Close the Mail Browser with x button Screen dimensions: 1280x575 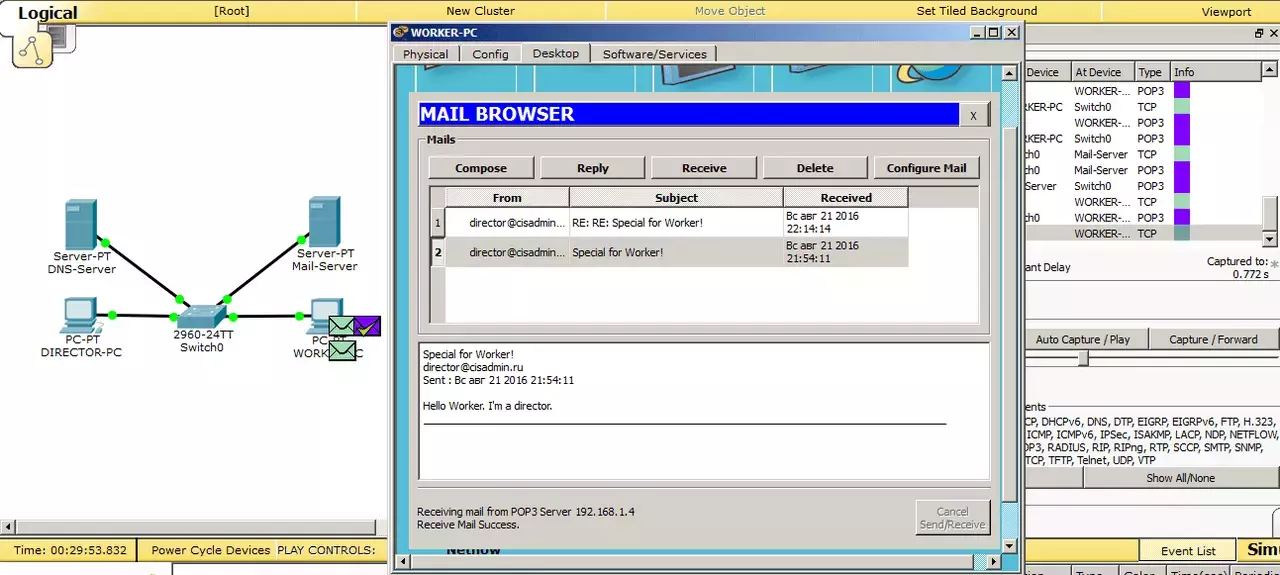[974, 115]
